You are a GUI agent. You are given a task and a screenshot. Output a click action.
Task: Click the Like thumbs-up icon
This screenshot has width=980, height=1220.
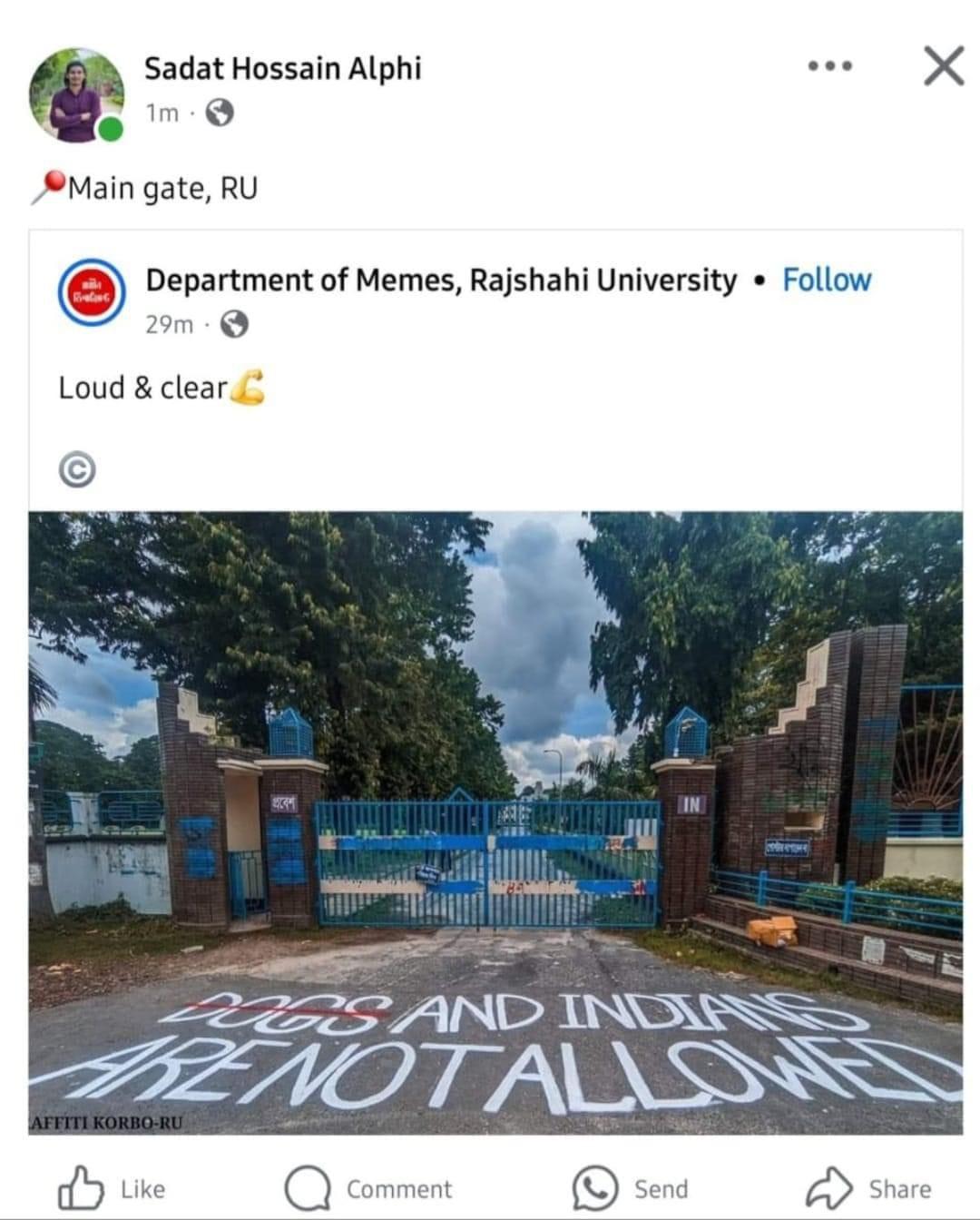coord(84,1187)
